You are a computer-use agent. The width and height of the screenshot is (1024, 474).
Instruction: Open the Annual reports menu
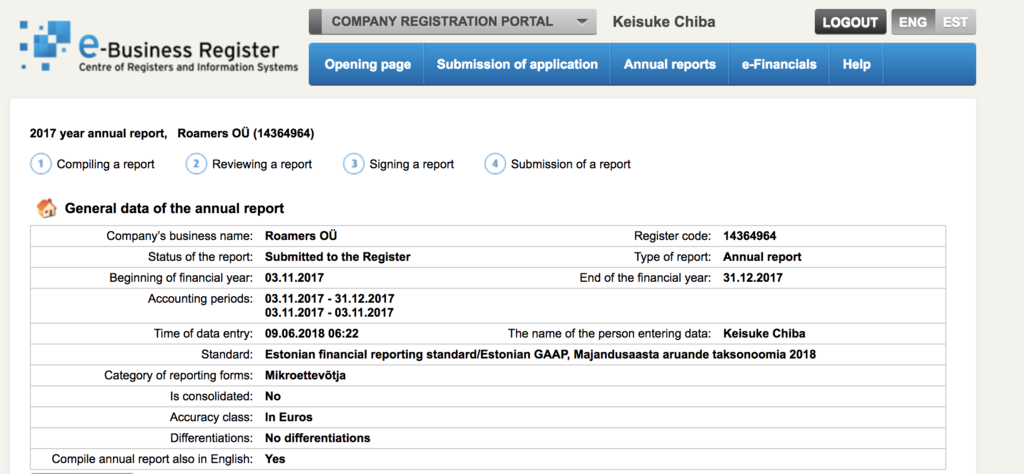pyautogui.click(x=669, y=65)
